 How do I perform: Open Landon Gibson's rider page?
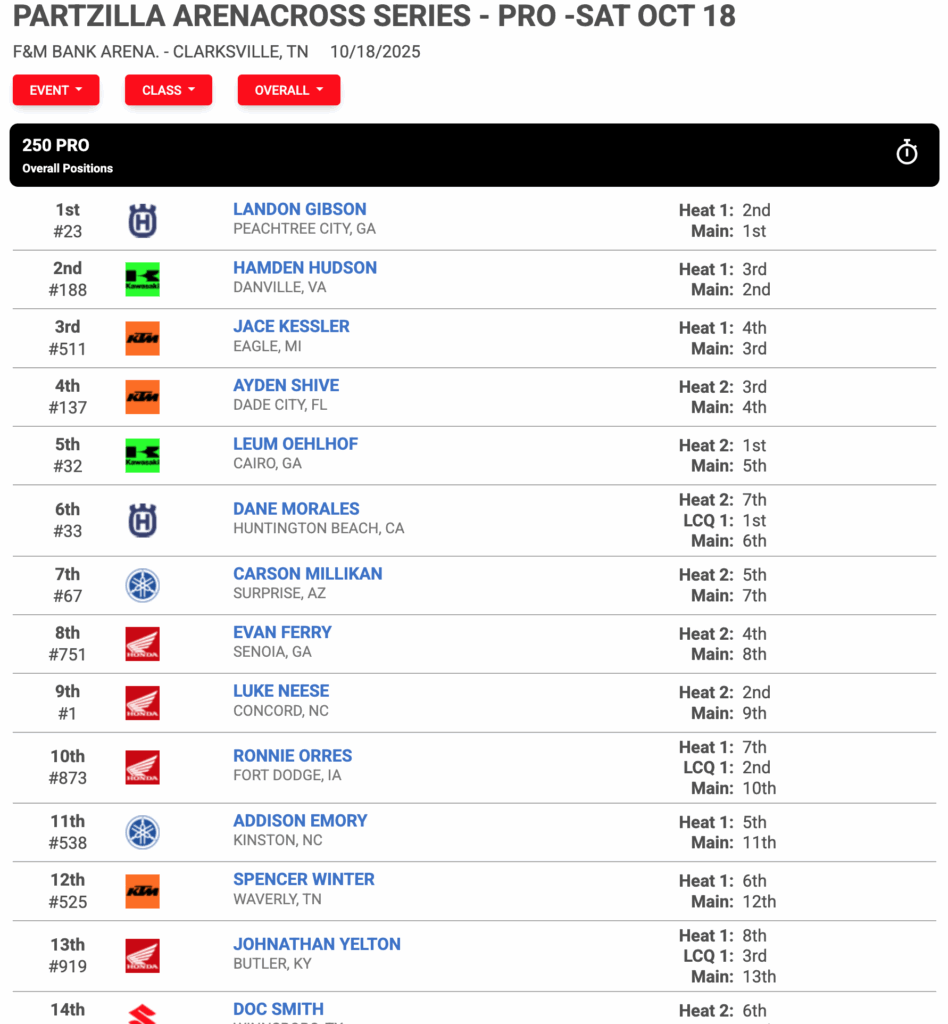pyautogui.click(x=300, y=209)
